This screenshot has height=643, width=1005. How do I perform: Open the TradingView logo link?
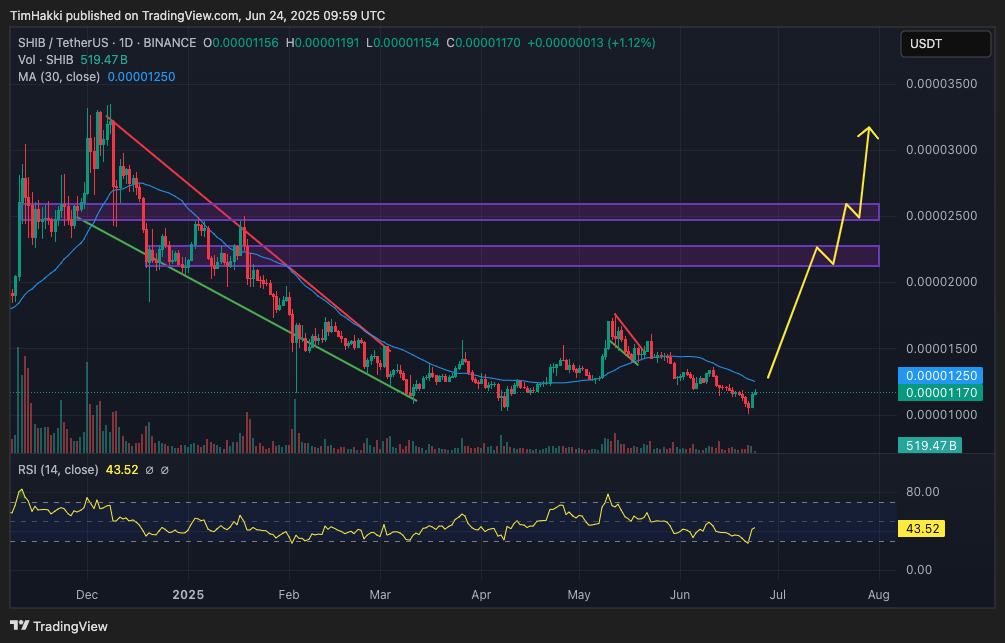[x=59, y=626]
